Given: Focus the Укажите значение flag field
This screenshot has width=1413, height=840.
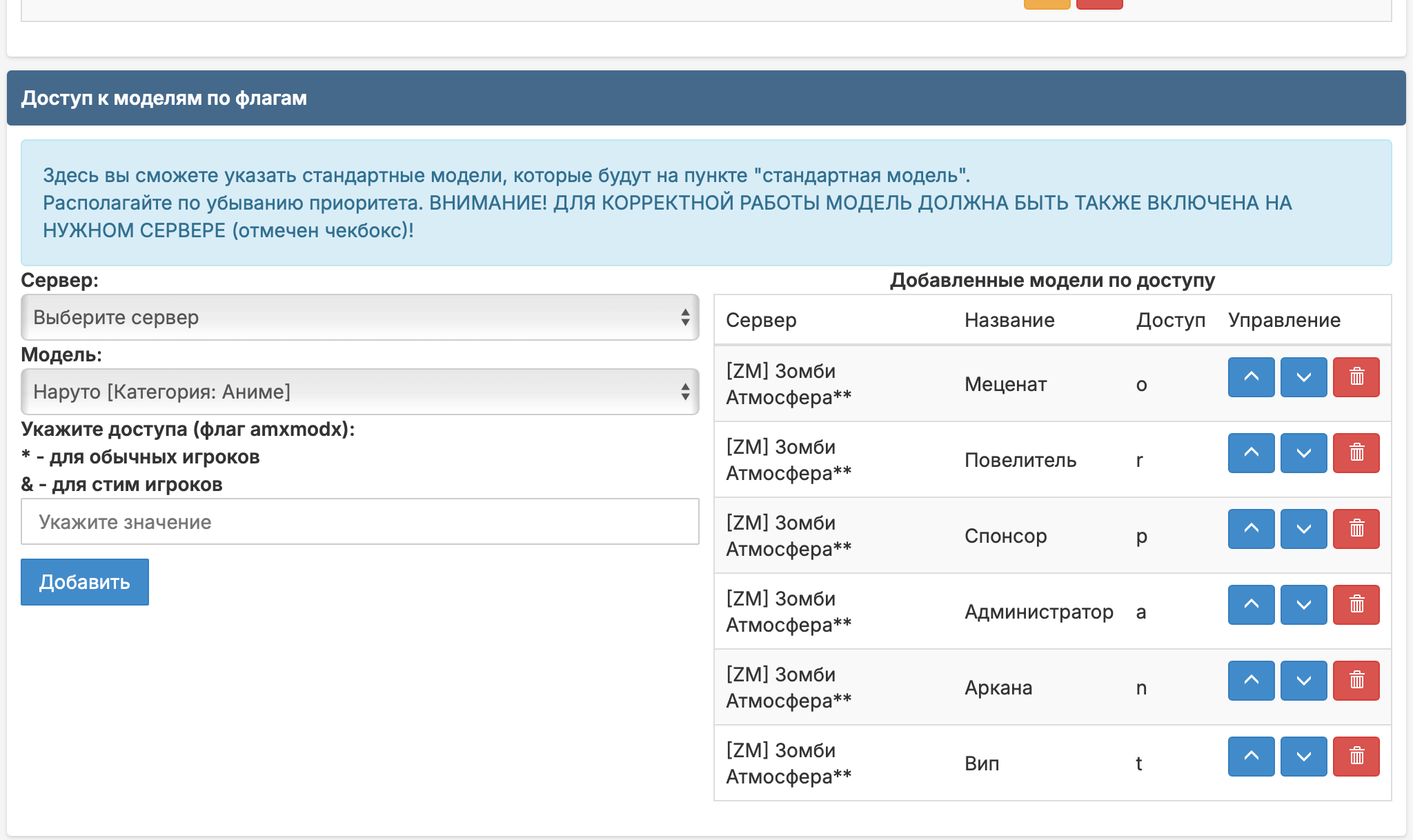Looking at the screenshot, I should 359,522.
